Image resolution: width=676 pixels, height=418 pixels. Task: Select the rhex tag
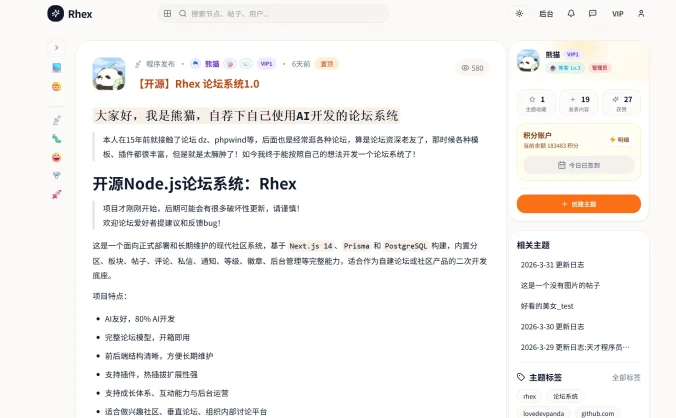pyautogui.click(x=529, y=396)
